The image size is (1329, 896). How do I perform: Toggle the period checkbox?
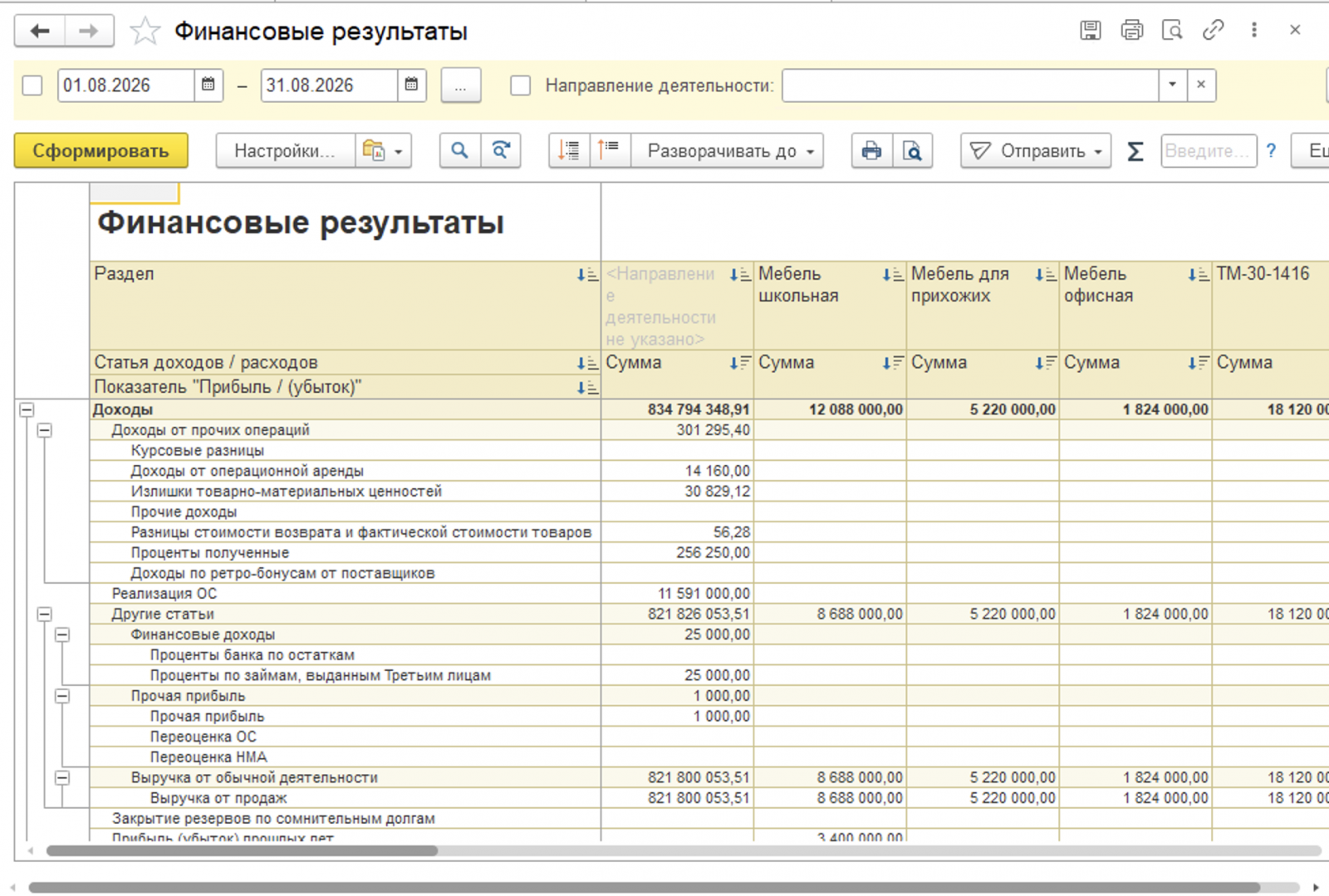click(32, 86)
